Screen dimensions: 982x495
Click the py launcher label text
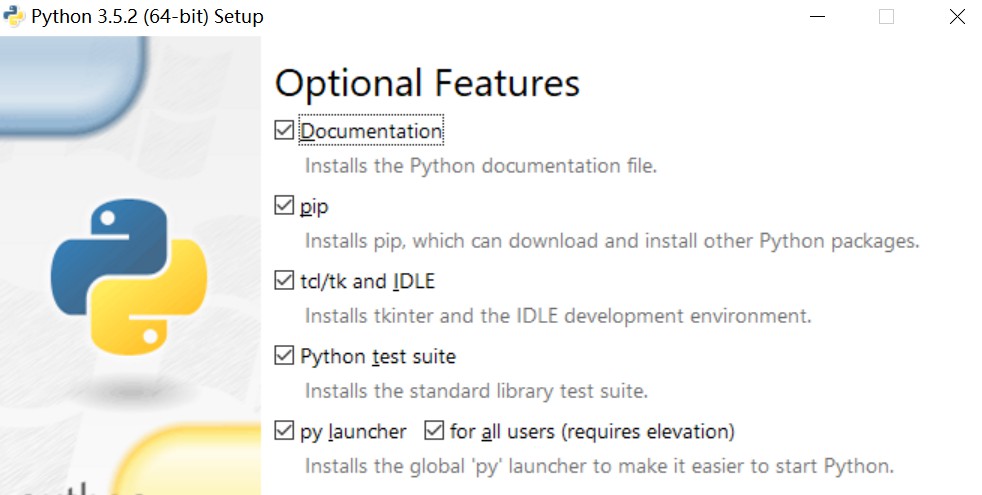tap(353, 432)
